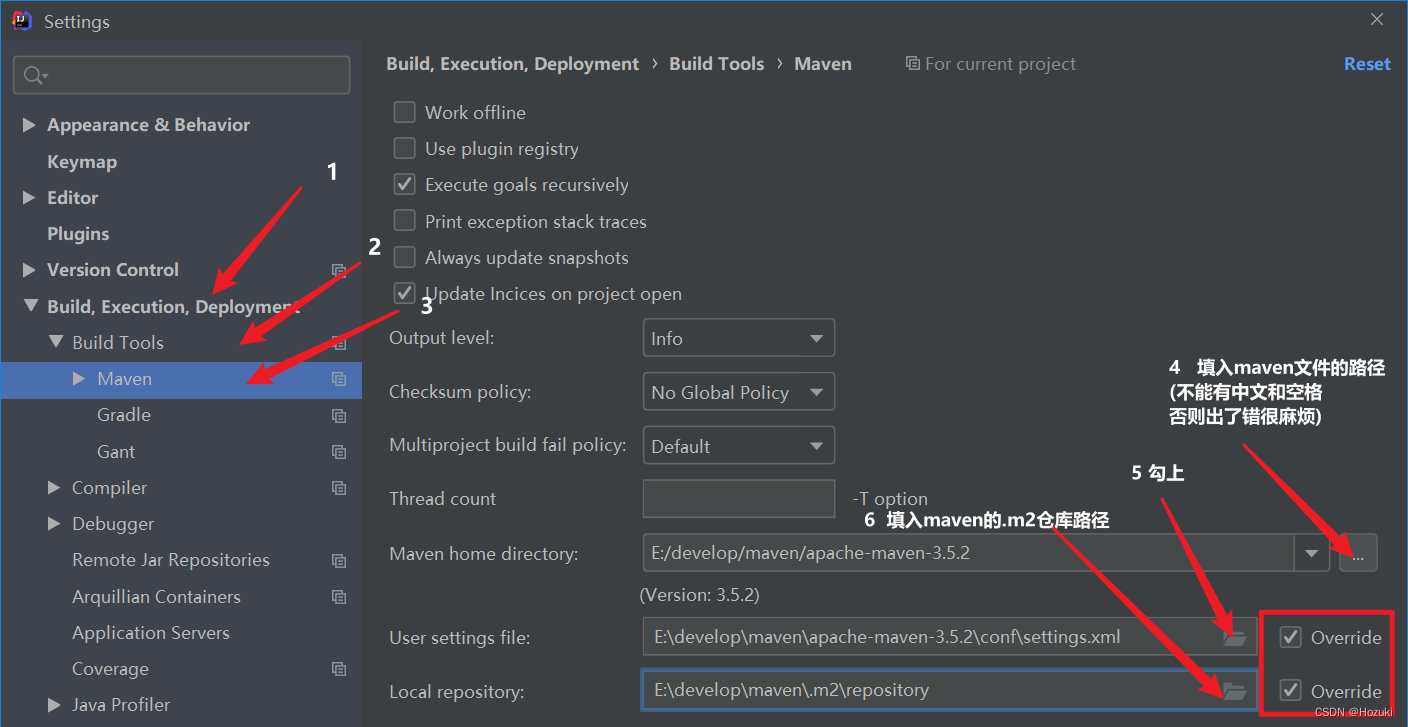Click Reset link at top right
The height and width of the screenshot is (727, 1408).
[1367, 64]
